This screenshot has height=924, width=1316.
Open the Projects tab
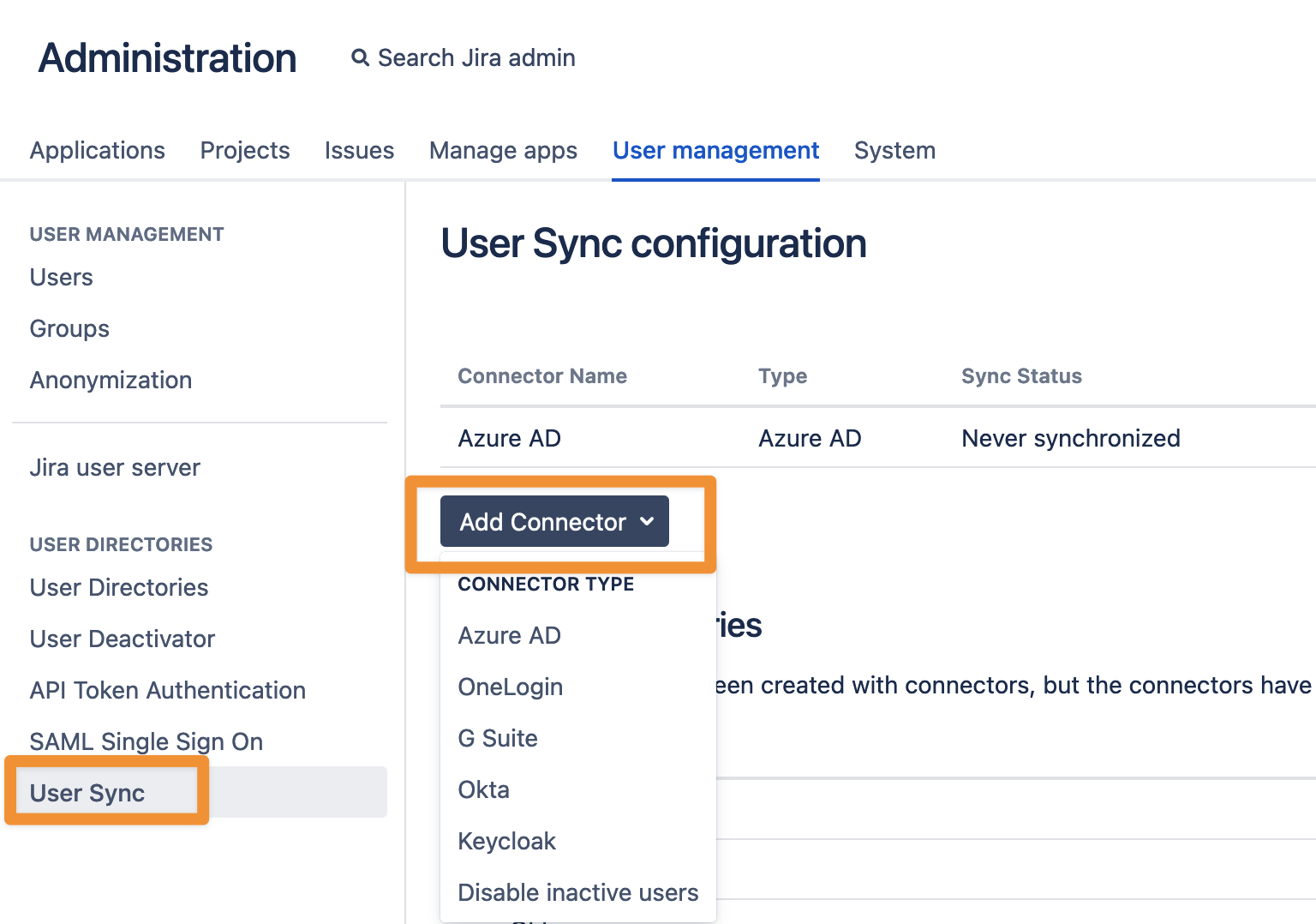pyautogui.click(x=245, y=150)
